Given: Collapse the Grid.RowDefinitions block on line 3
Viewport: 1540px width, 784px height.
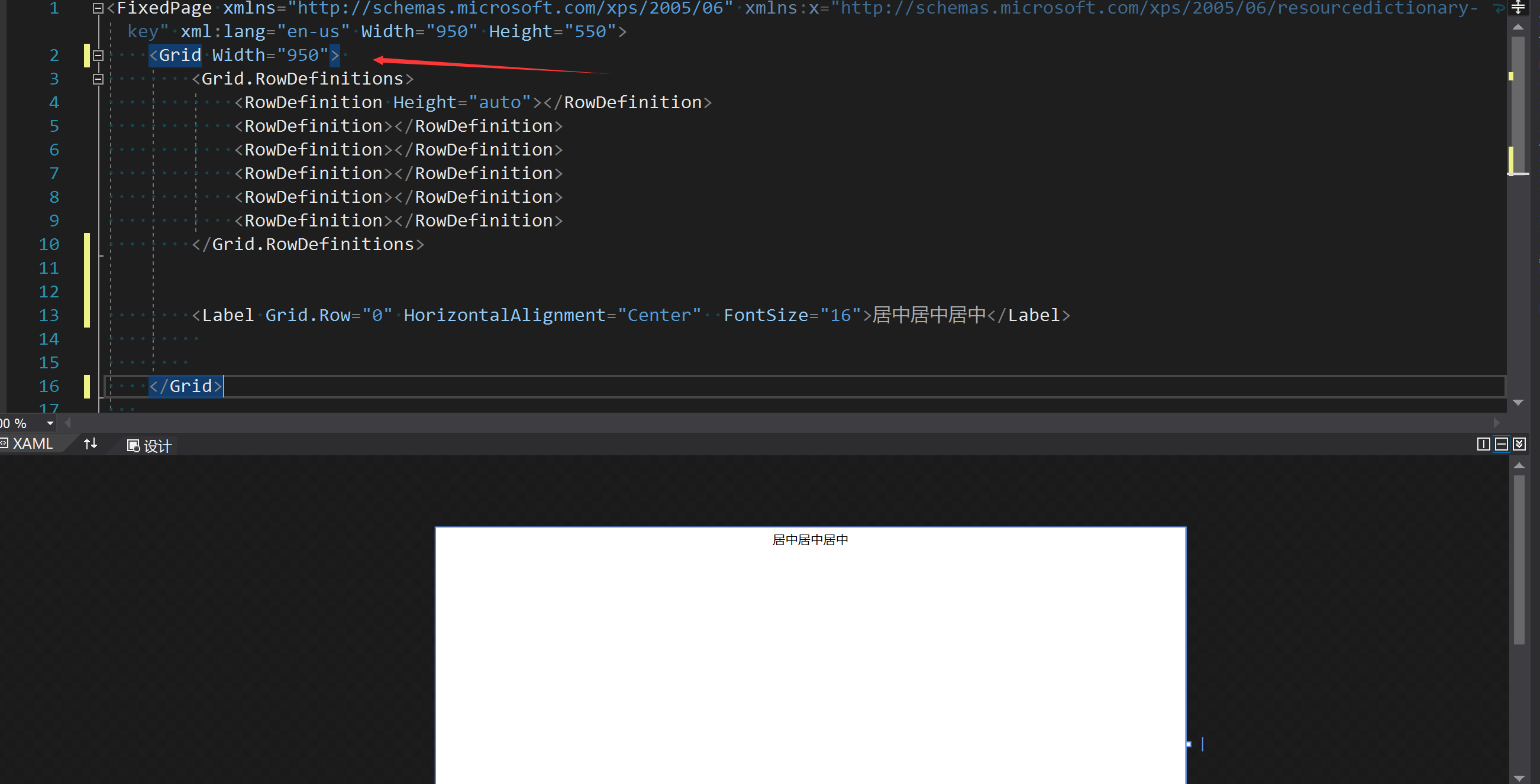Looking at the screenshot, I should point(98,79).
